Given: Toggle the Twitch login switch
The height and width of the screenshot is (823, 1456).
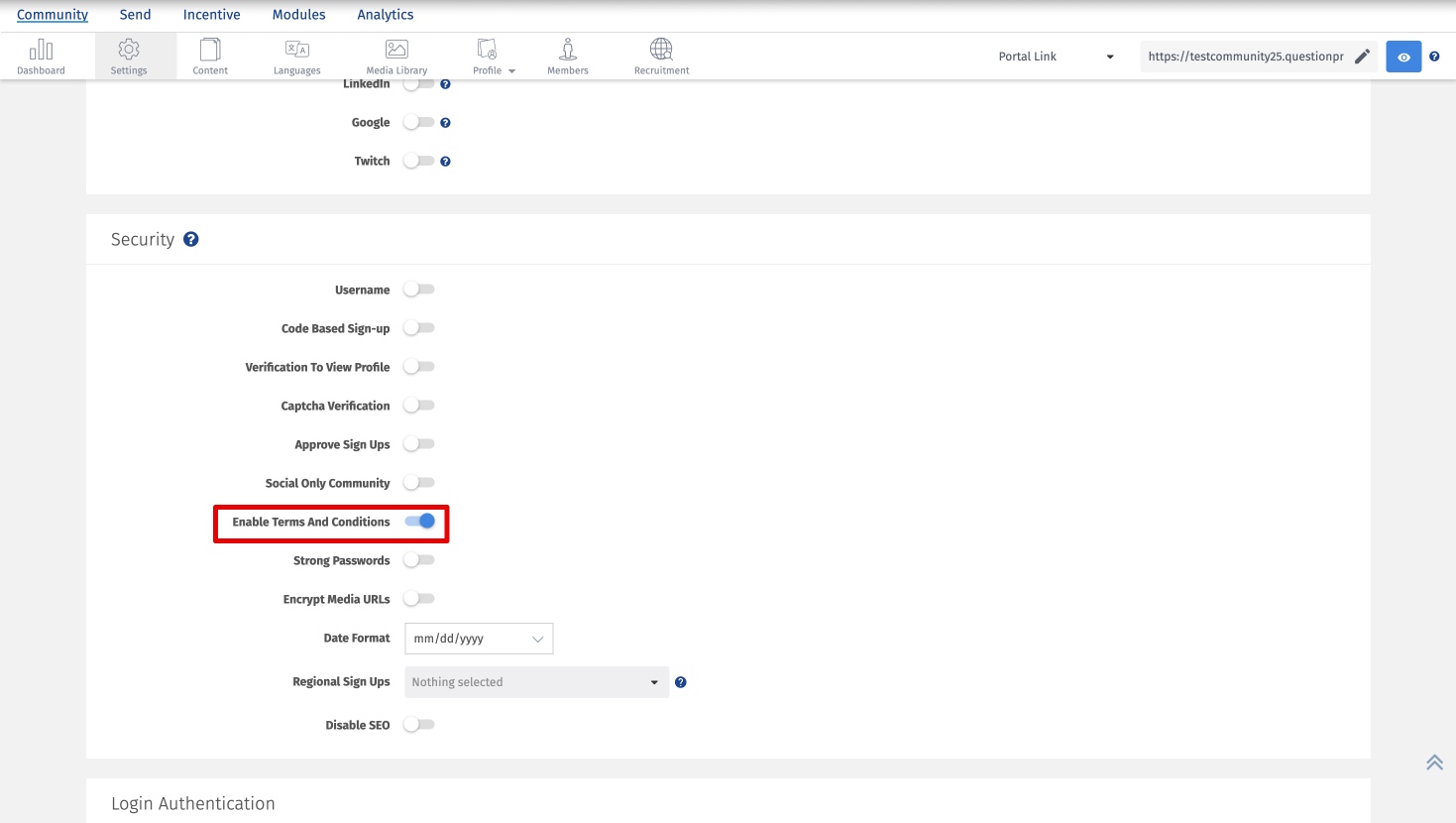Looking at the screenshot, I should pos(419,161).
